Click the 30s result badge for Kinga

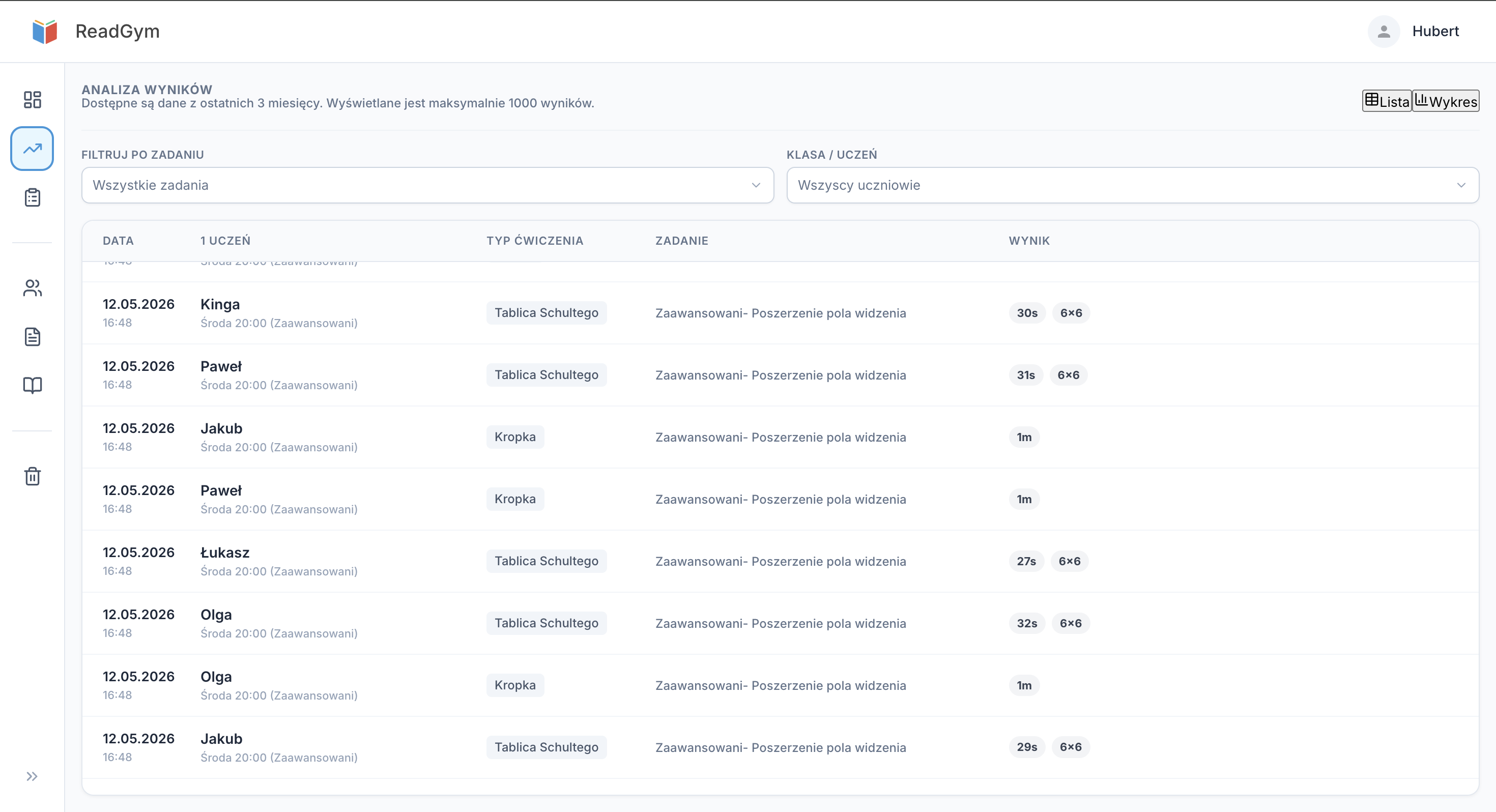tap(1027, 313)
